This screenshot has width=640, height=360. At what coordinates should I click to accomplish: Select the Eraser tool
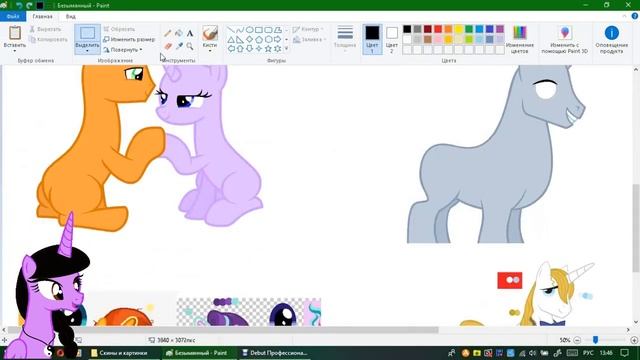[168, 46]
